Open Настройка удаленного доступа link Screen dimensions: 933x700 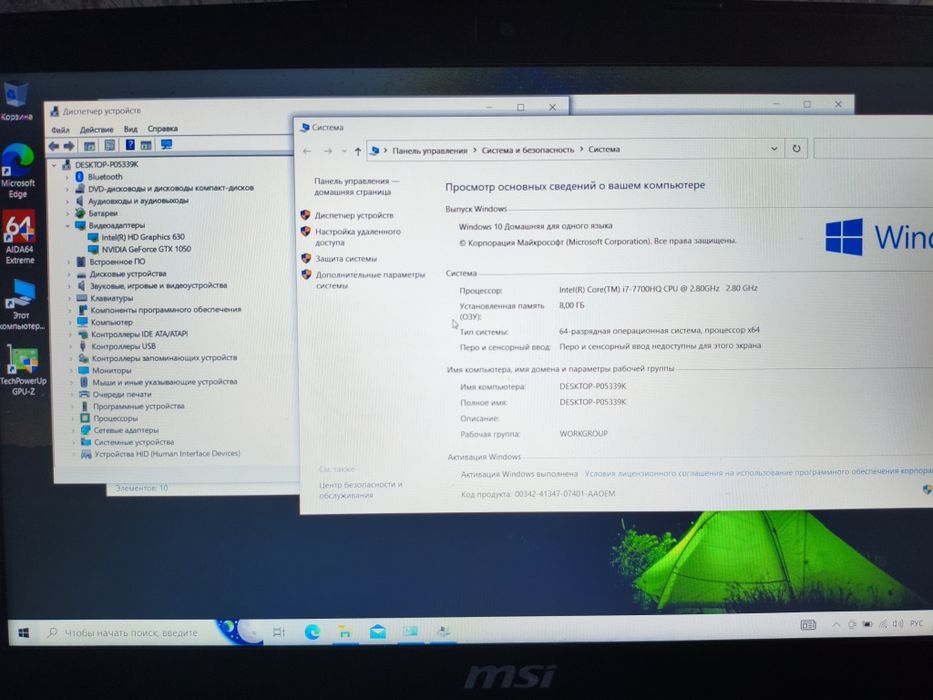click(358, 237)
